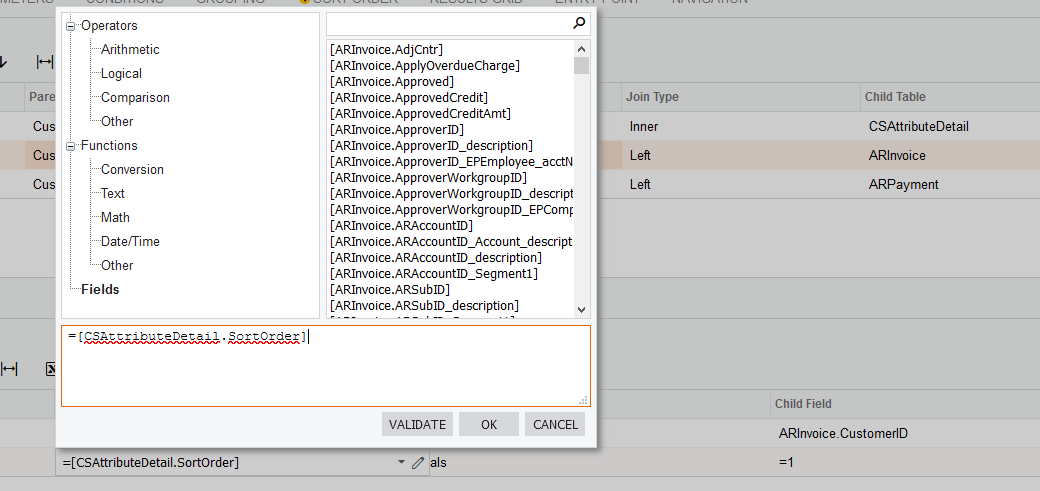Click the search magnifier icon in the field filter
1040x491 pixels.
click(579, 23)
